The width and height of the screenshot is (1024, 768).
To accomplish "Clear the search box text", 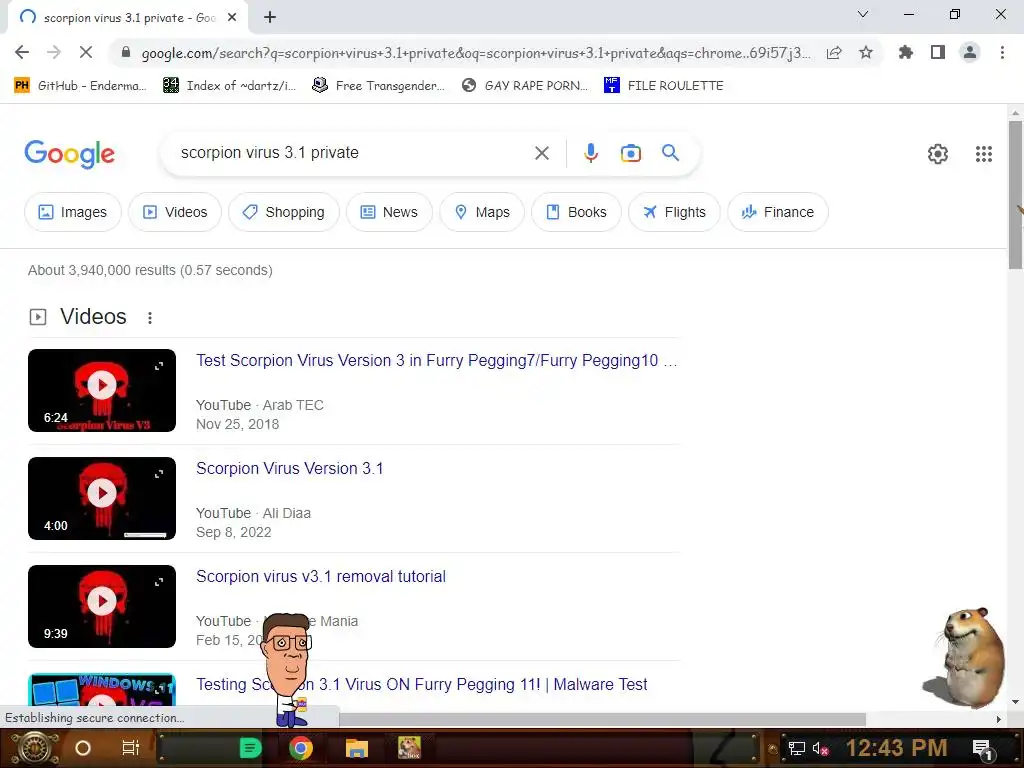I will point(541,153).
